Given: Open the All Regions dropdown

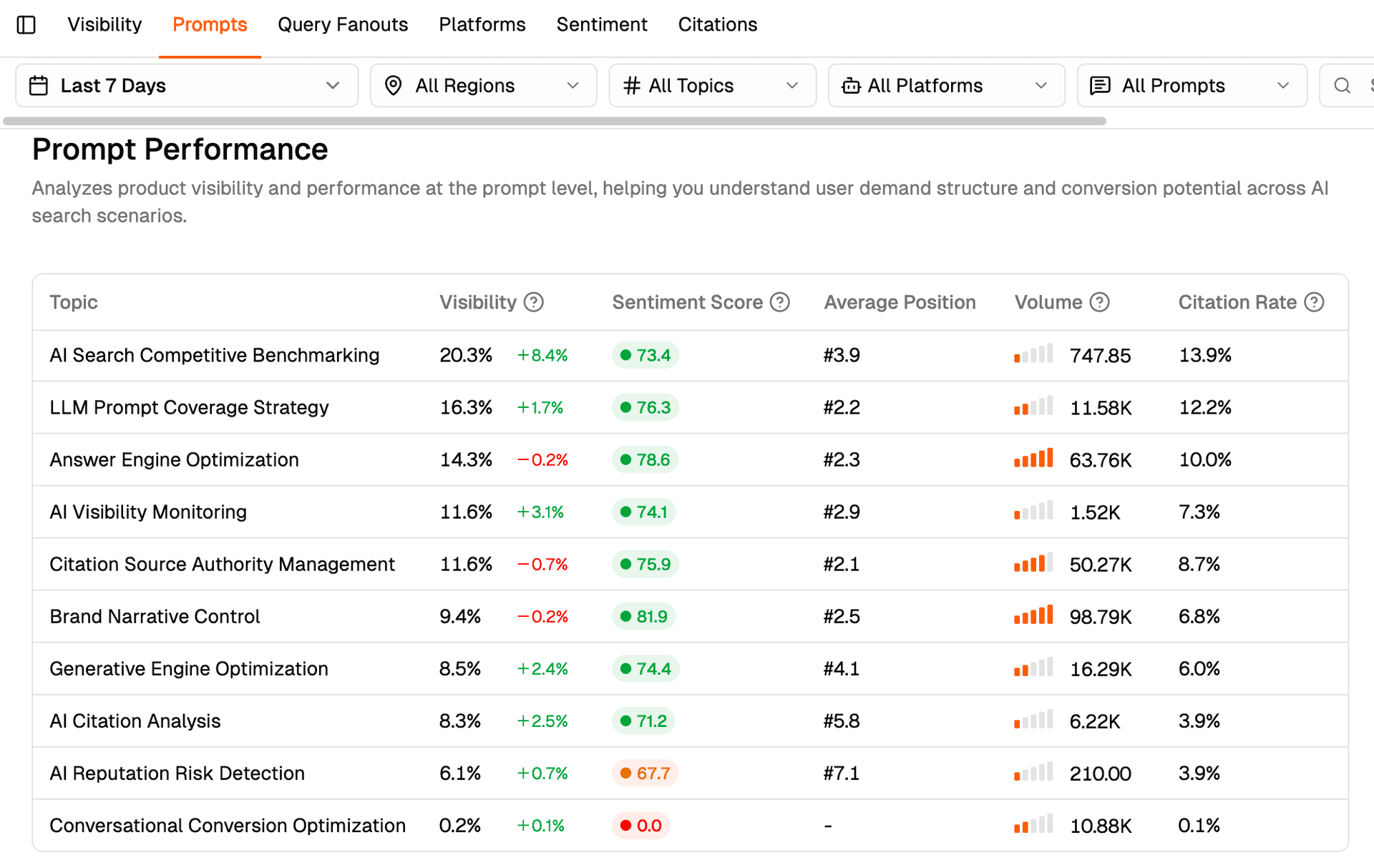Looking at the screenshot, I should click(x=484, y=86).
